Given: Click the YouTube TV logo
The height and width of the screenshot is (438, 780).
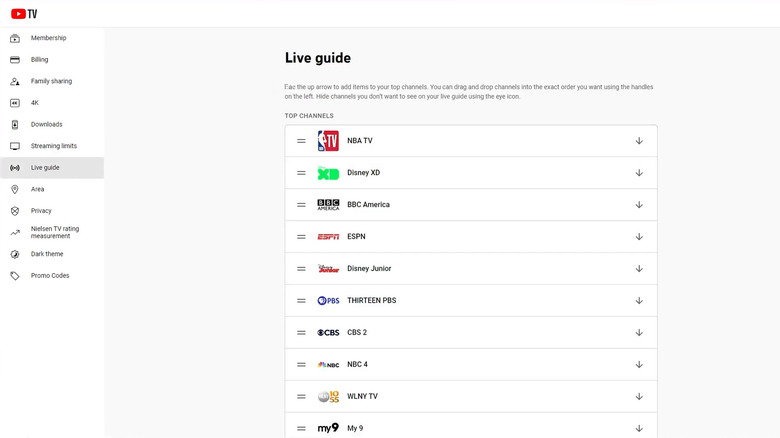Looking at the screenshot, I should [24, 14].
